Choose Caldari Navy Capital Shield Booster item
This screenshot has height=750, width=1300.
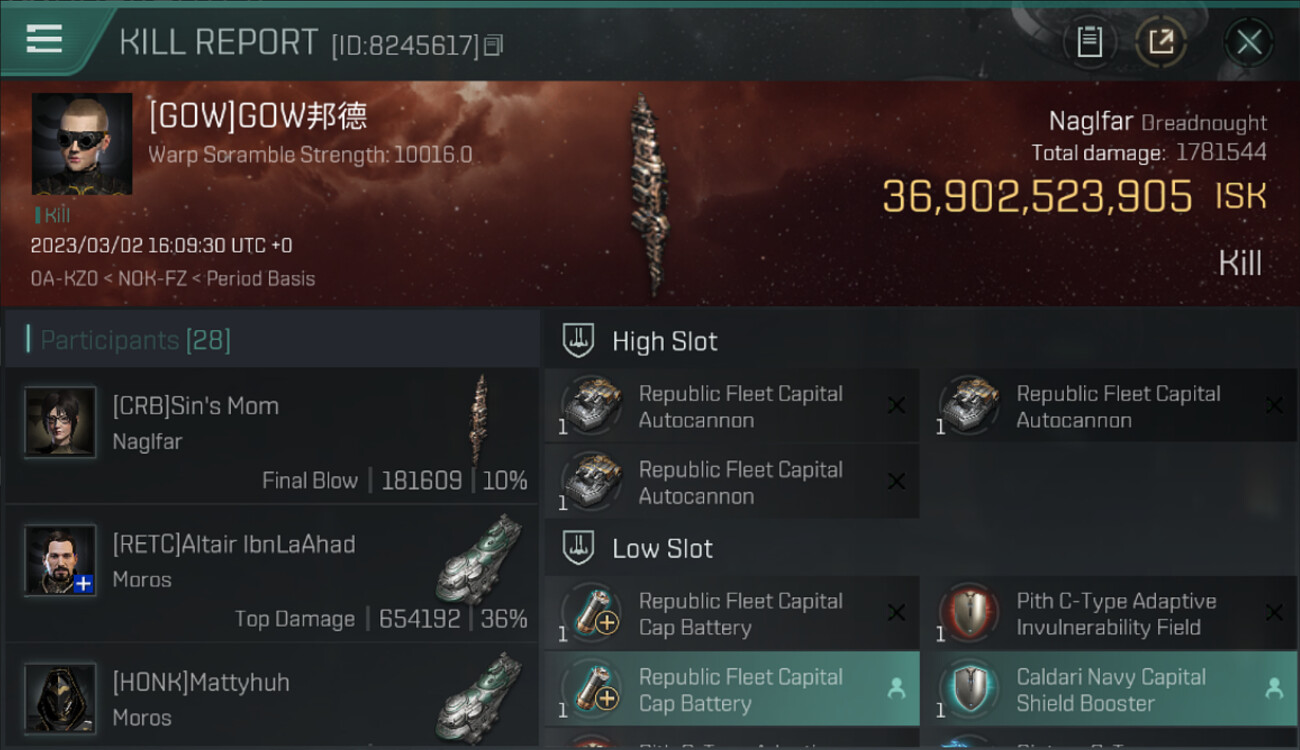coord(1109,689)
